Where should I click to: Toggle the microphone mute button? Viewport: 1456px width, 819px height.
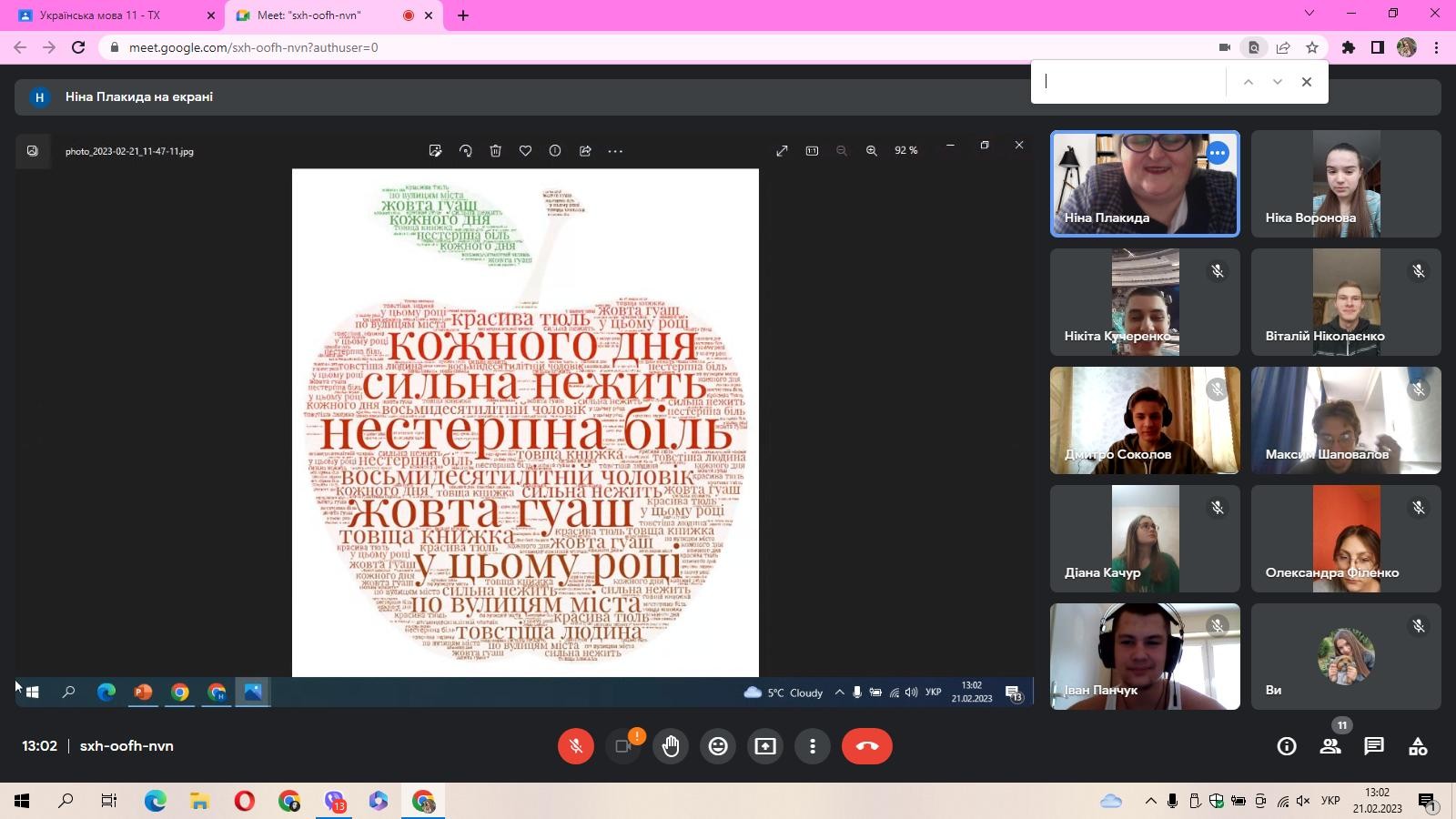[576, 746]
